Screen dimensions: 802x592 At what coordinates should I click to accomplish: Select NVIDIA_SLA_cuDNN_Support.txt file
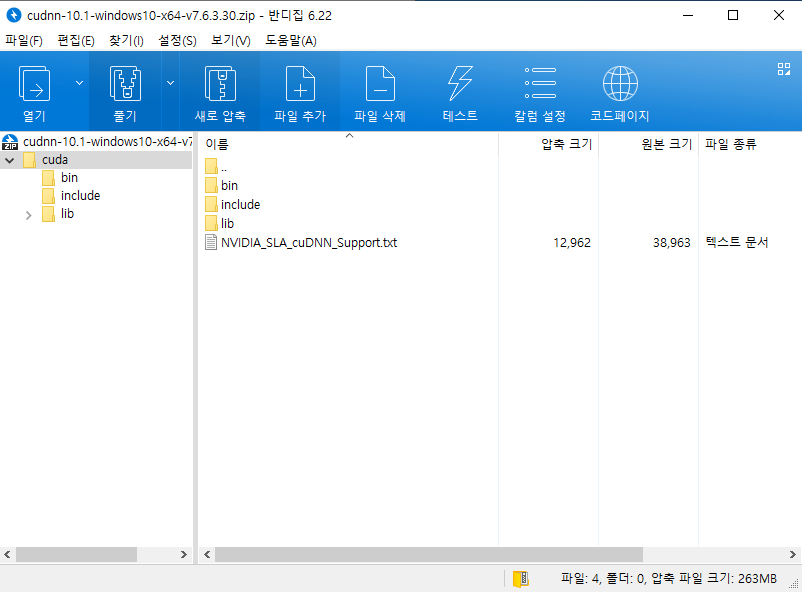[308, 243]
